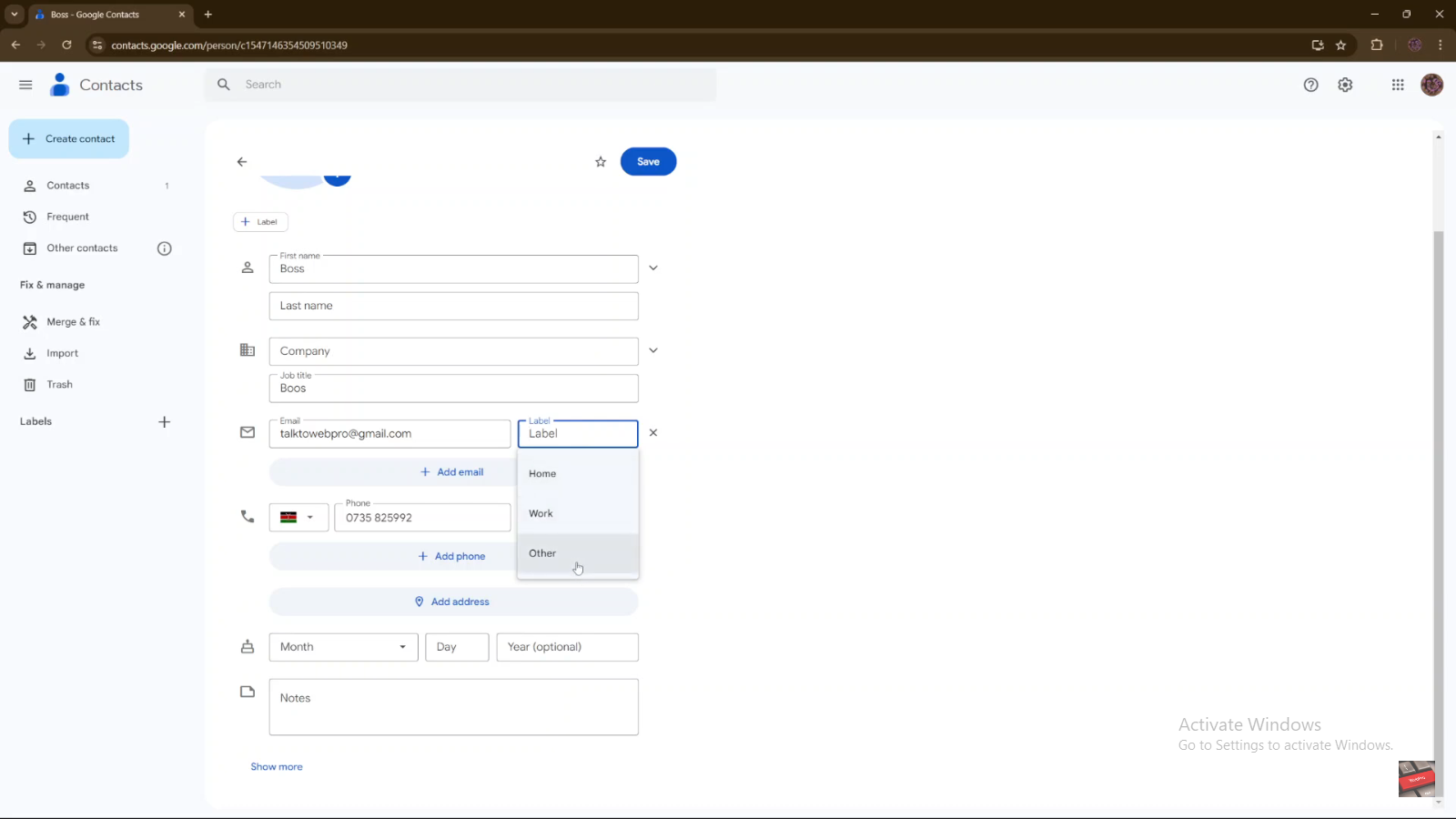Image resolution: width=1456 pixels, height=819 pixels.
Task: Expand the company fields chevron
Action: [653, 350]
